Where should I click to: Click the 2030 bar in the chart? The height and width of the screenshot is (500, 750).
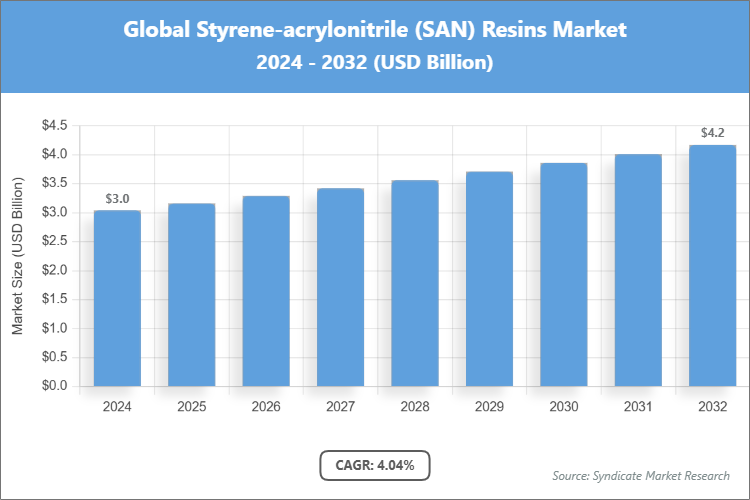click(563, 275)
